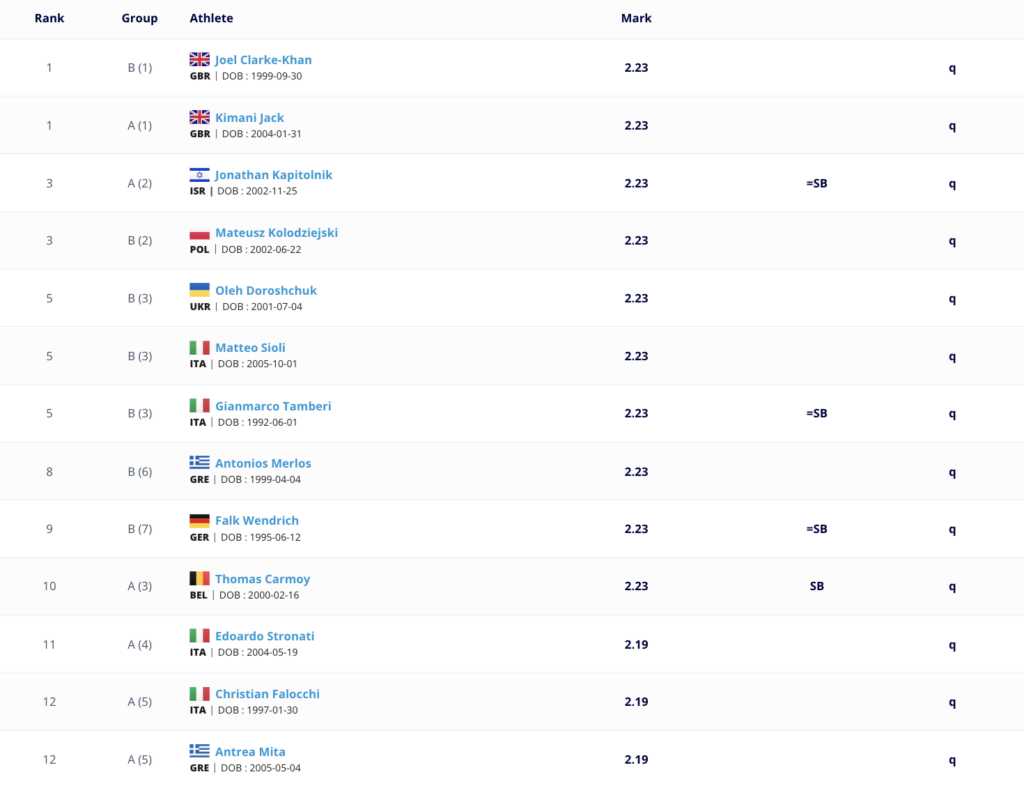Click the =SB label in Falk Wendrich row
Viewport: 1024px width, 786px height.
816,529
